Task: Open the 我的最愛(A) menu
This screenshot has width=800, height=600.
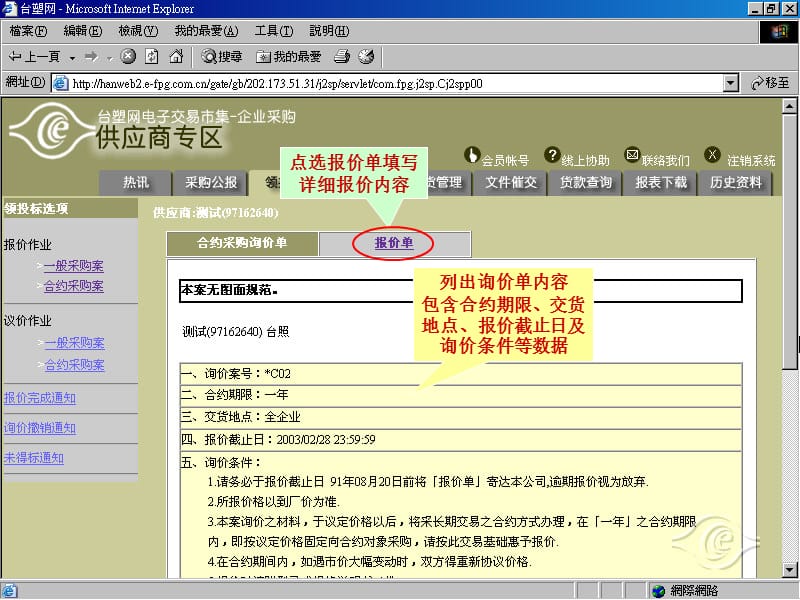Action: point(206,31)
